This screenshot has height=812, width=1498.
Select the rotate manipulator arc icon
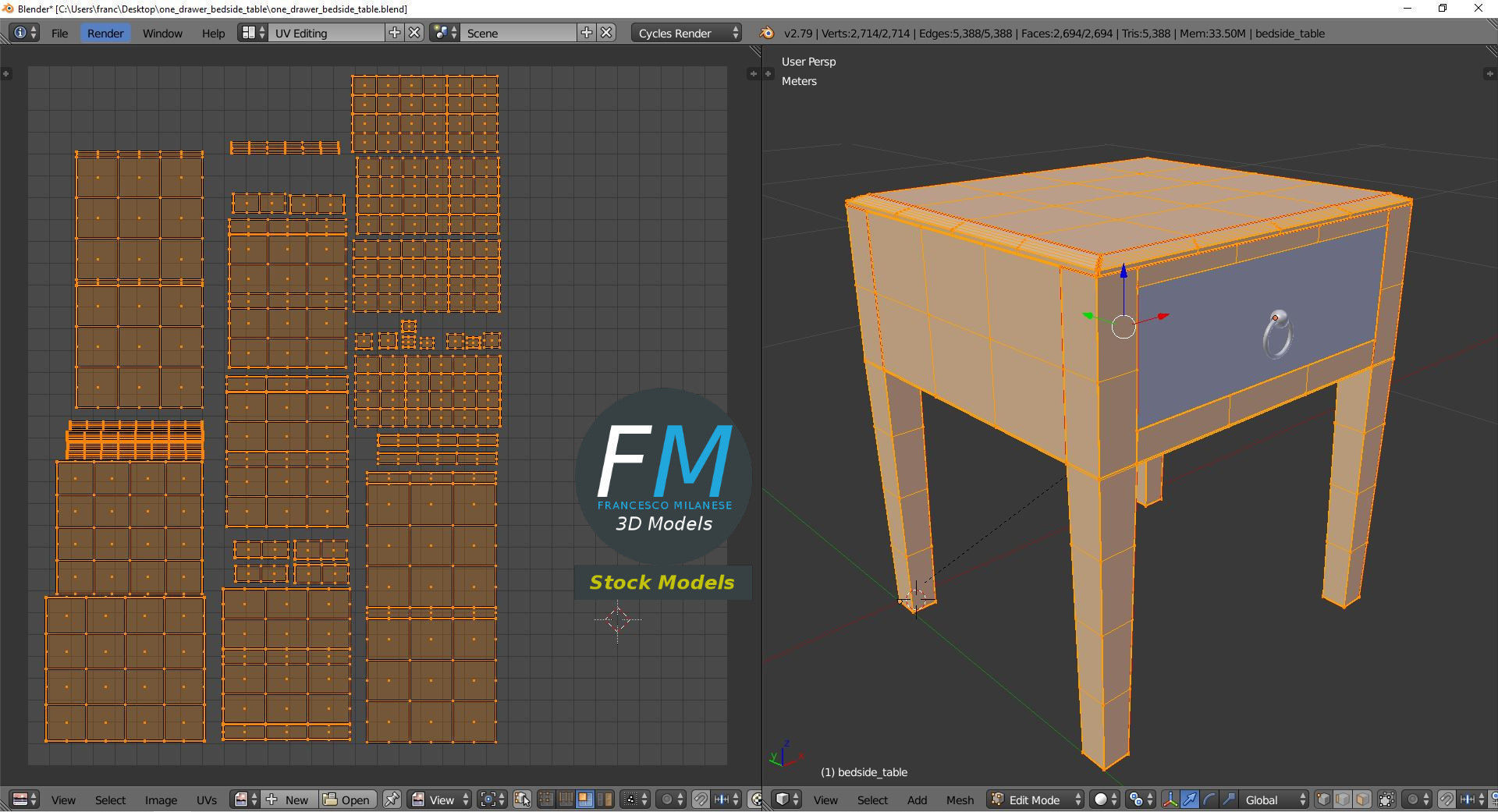[x=1209, y=800]
